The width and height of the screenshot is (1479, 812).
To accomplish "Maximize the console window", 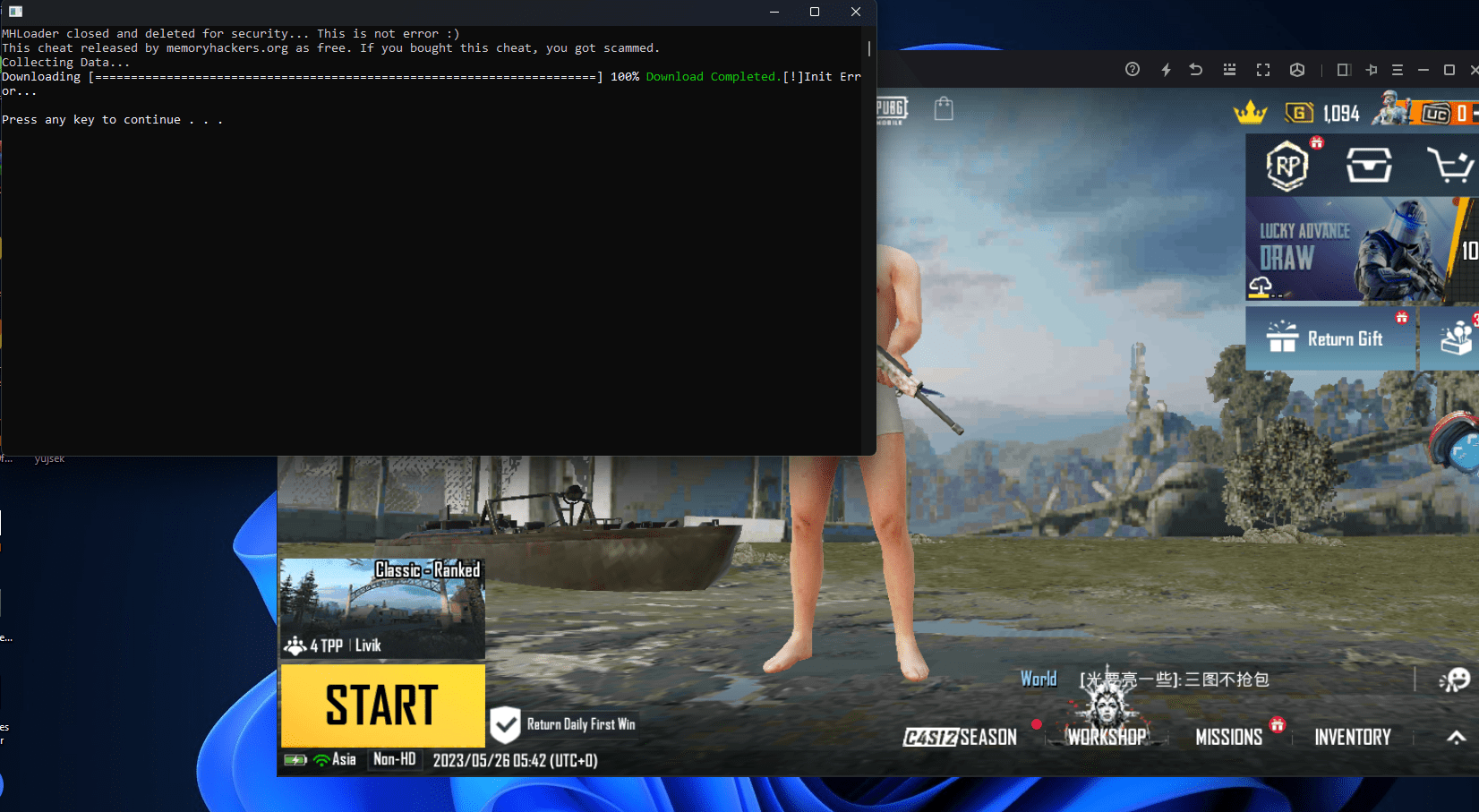I will tap(815, 12).
